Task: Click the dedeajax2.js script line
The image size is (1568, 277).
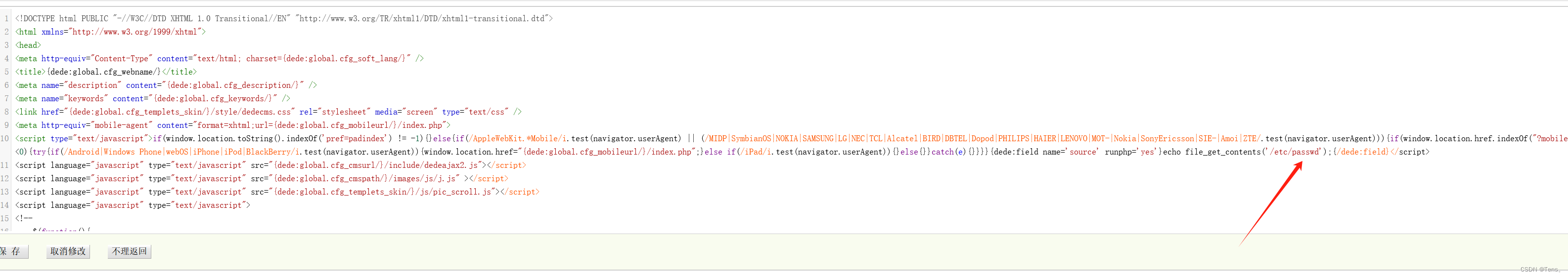Action: (x=270, y=165)
